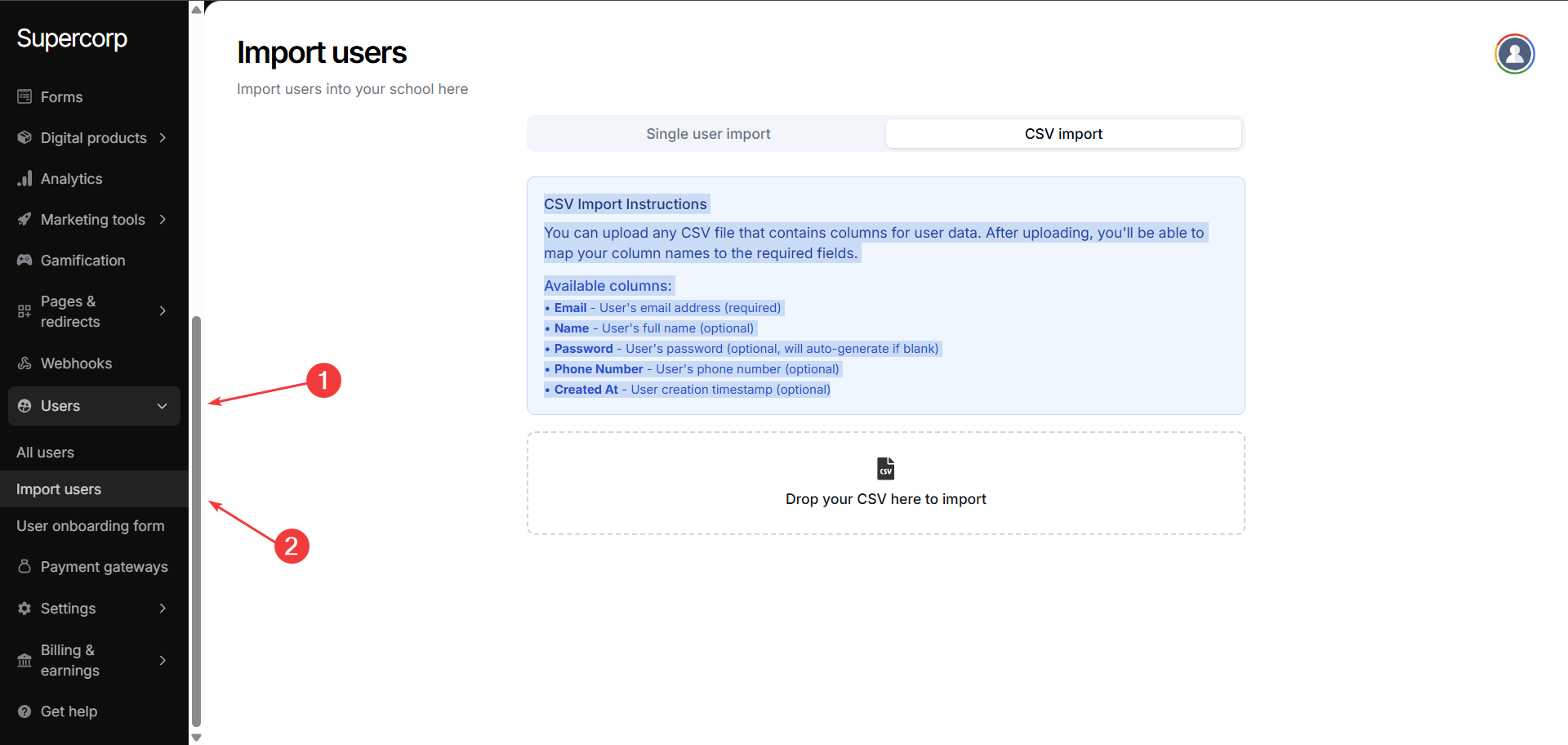The width and height of the screenshot is (1568, 745).
Task: Click the Forms icon in sidebar
Action: (x=24, y=96)
